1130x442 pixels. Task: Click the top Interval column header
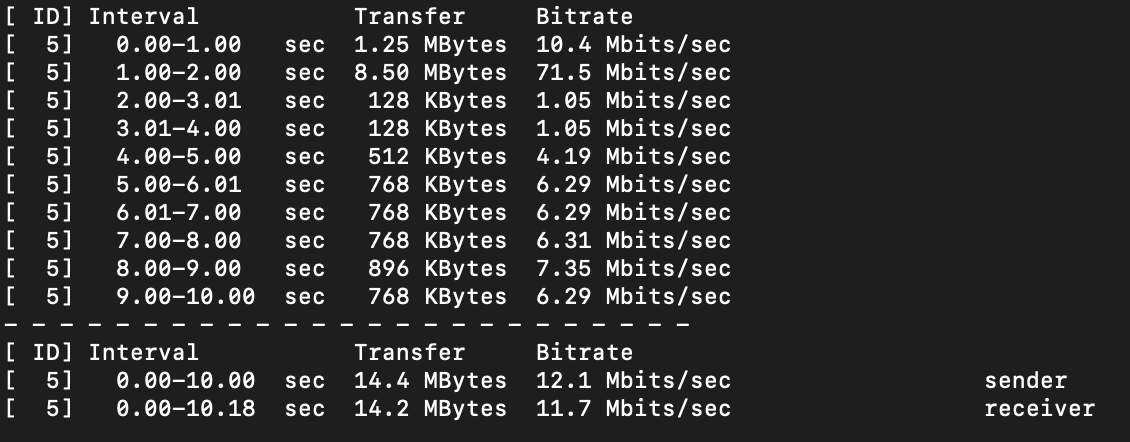click(143, 17)
